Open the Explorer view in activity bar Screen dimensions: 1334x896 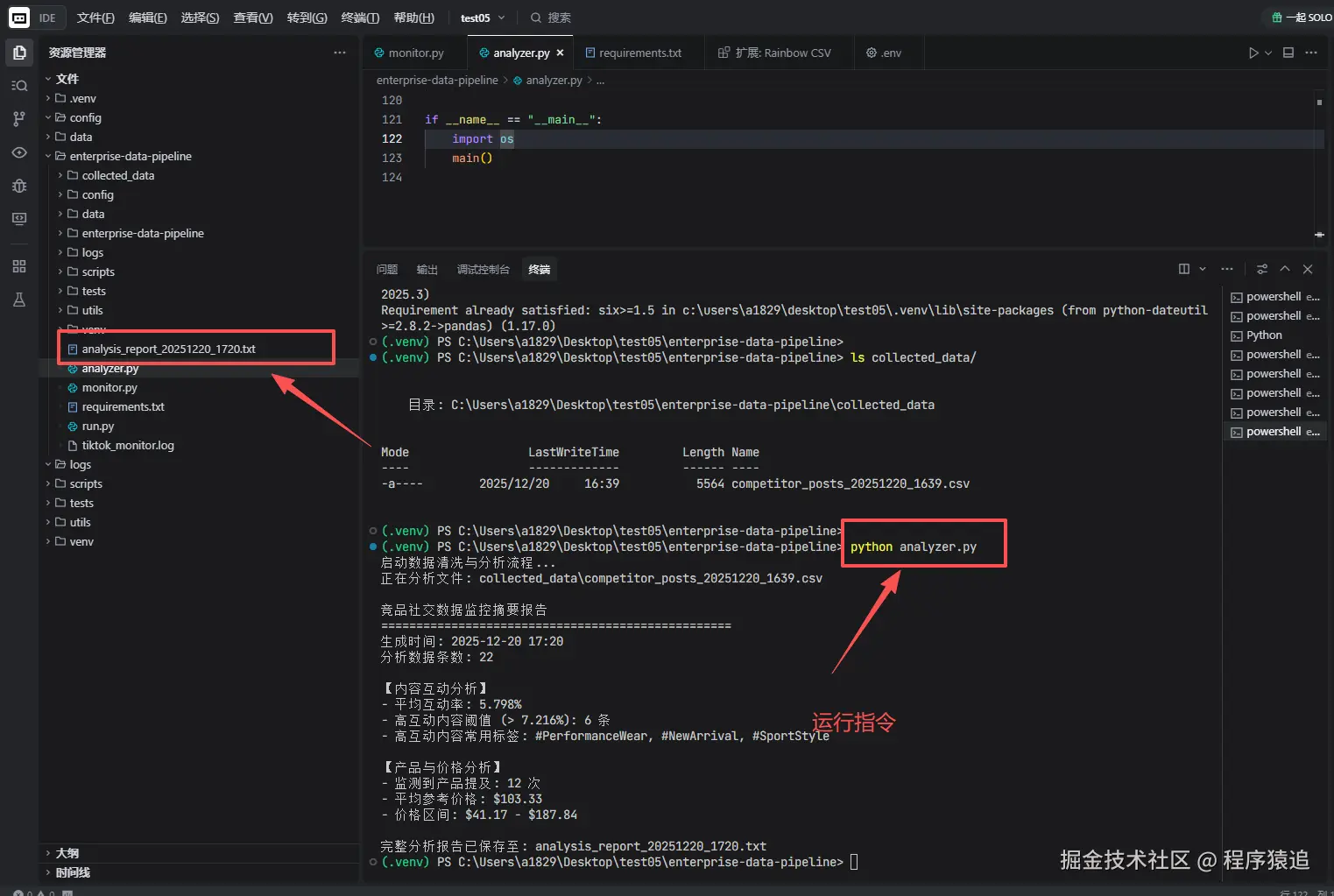19,53
